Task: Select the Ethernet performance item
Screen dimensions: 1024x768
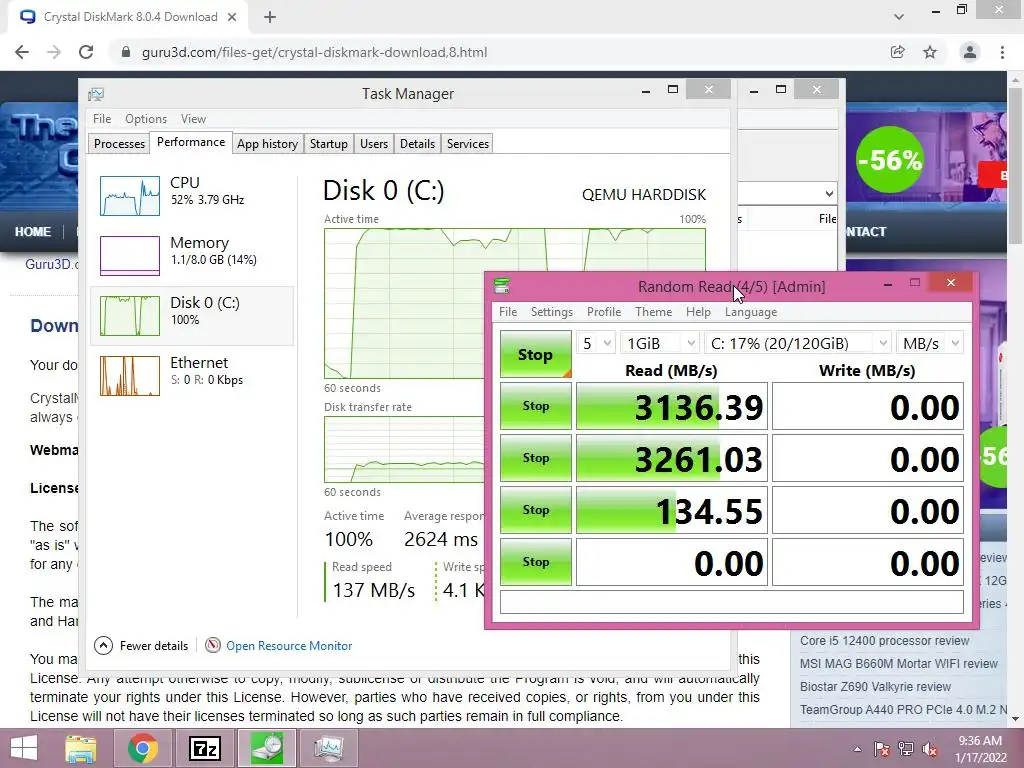Action: pyautogui.click(x=191, y=376)
